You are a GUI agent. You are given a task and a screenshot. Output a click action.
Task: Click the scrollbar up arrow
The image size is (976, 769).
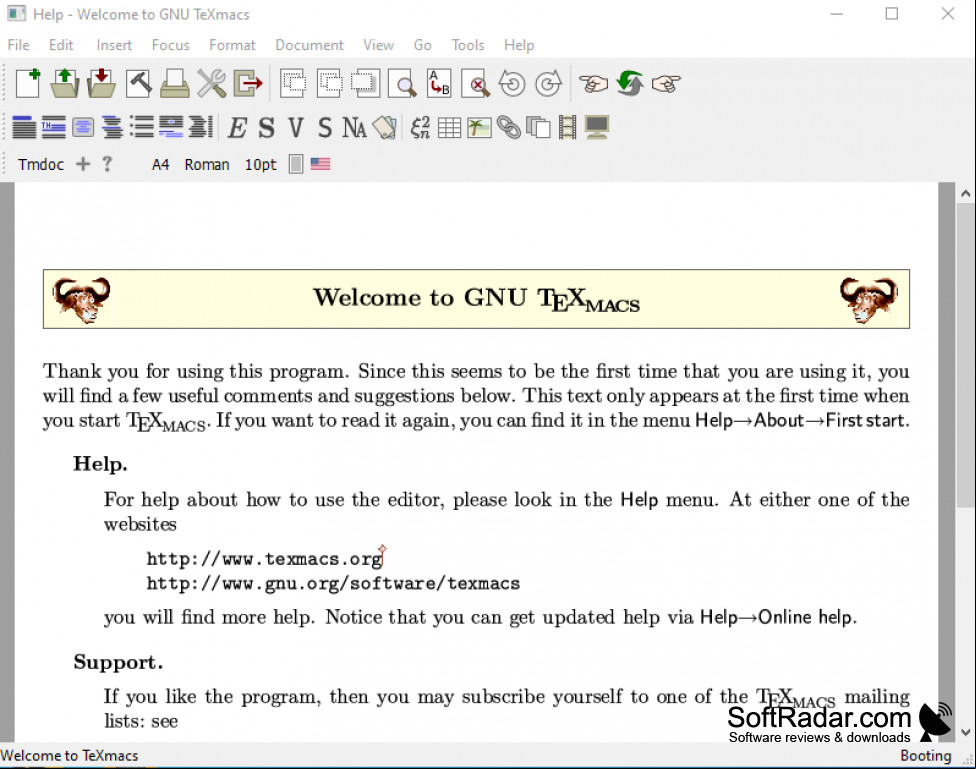tap(965, 193)
